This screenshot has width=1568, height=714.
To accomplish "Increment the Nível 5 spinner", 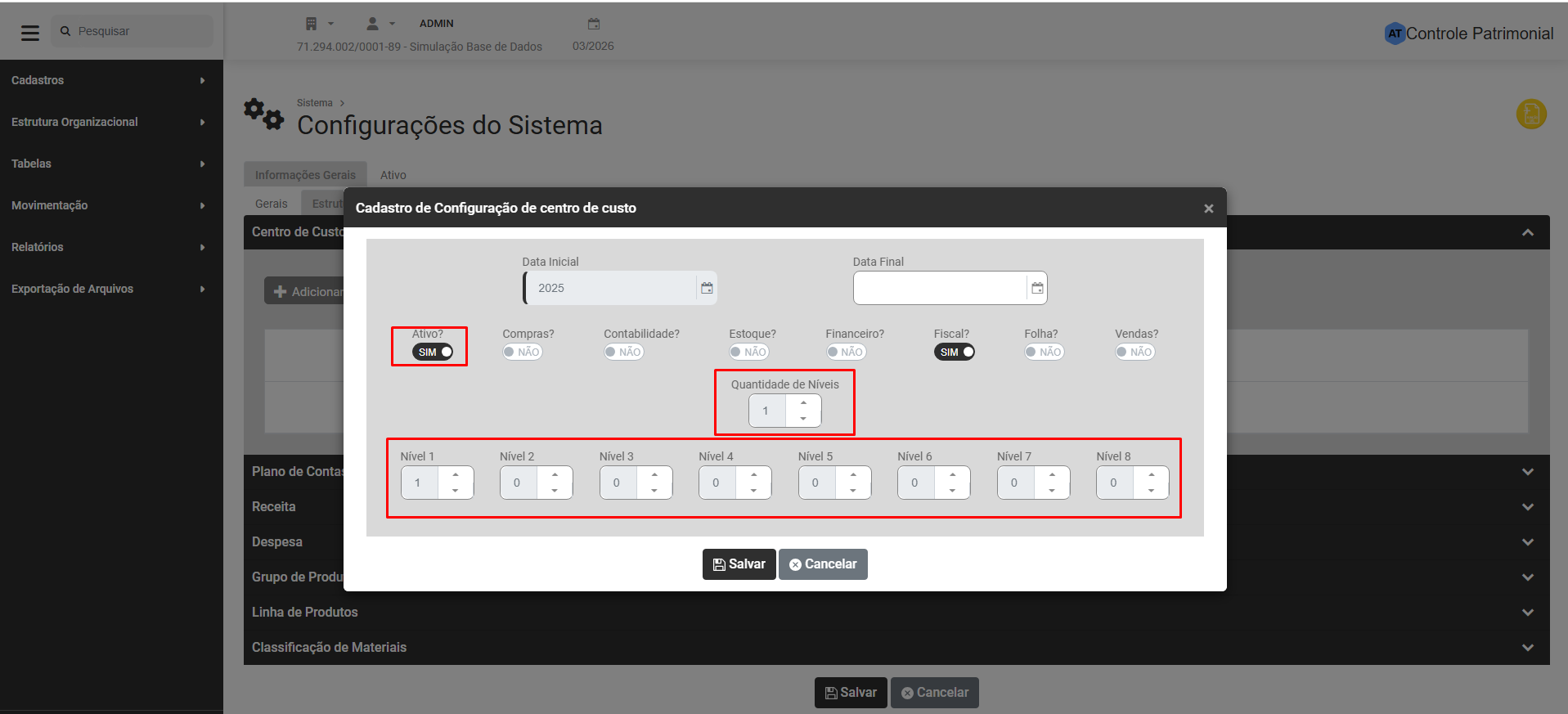I will [853, 474].
